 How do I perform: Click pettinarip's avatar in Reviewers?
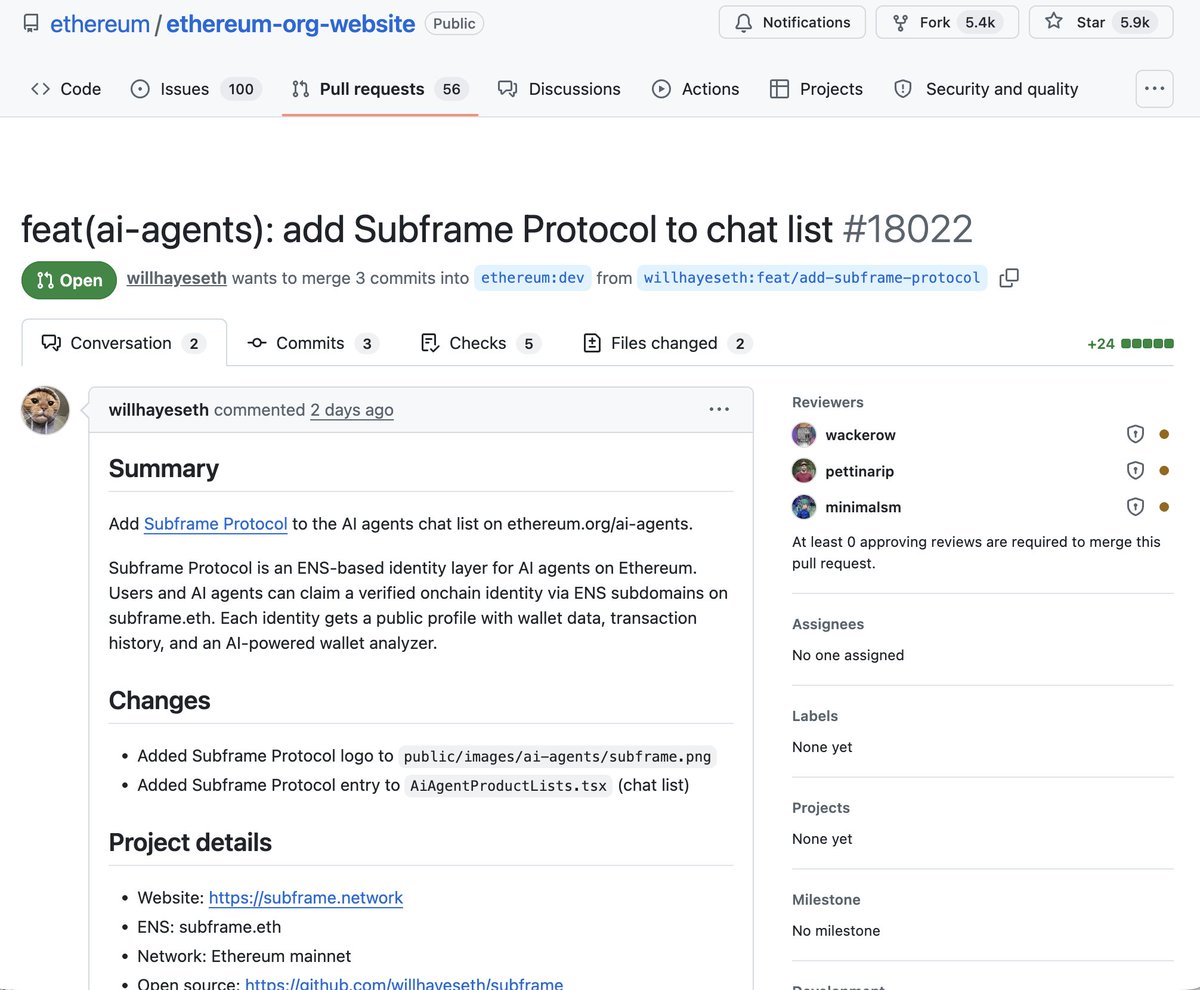[804, 471]
